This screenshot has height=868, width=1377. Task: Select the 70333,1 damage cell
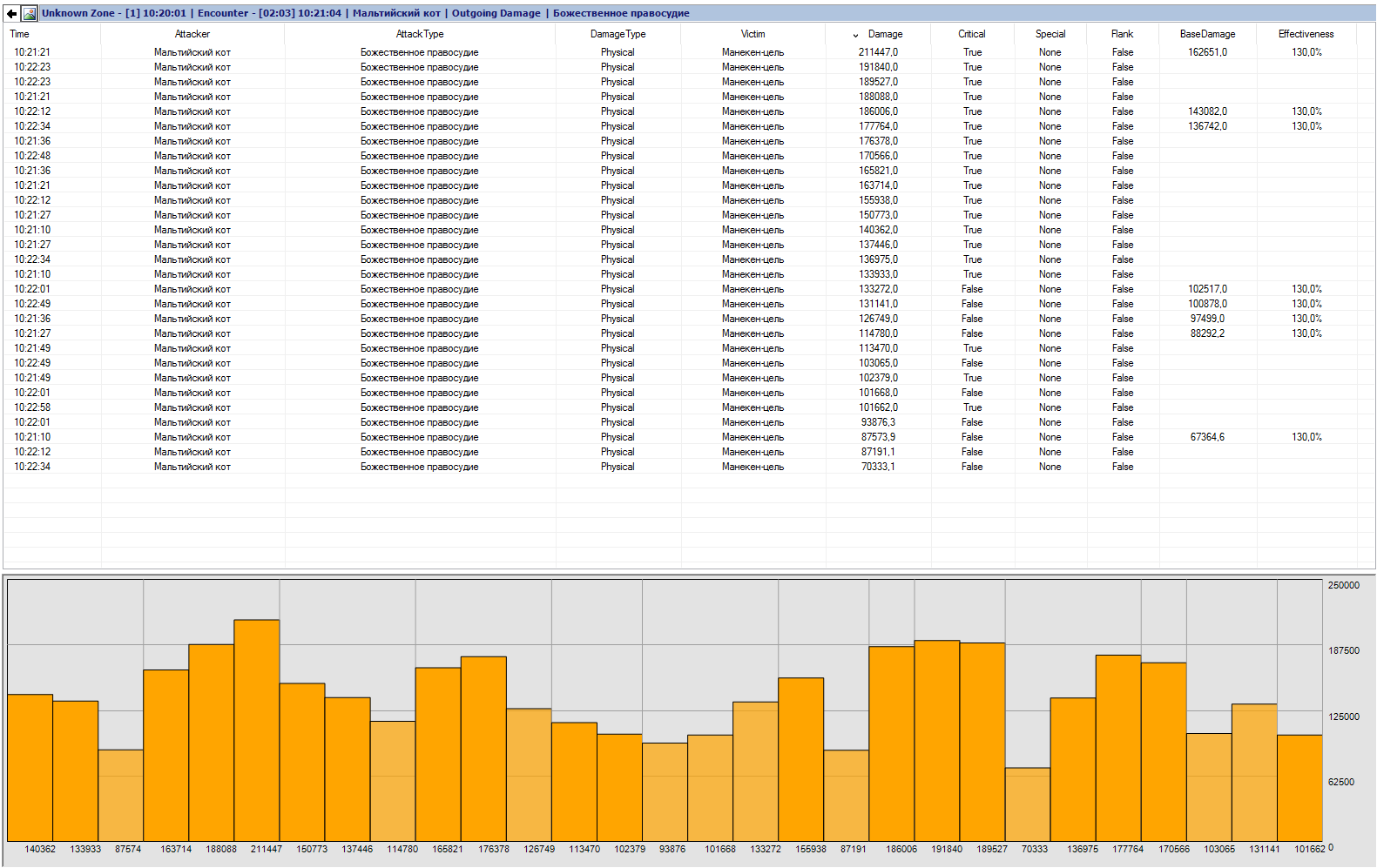coord(878,467)
